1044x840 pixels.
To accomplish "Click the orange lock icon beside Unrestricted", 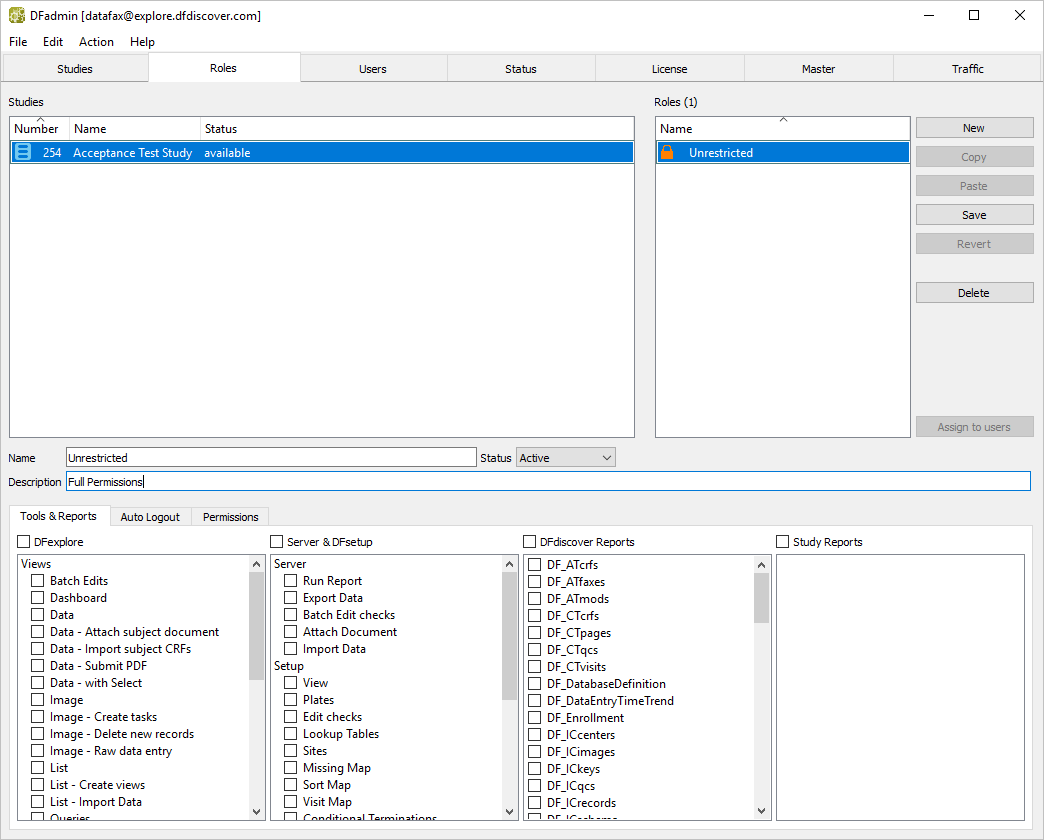I will (x=668, y=152).
